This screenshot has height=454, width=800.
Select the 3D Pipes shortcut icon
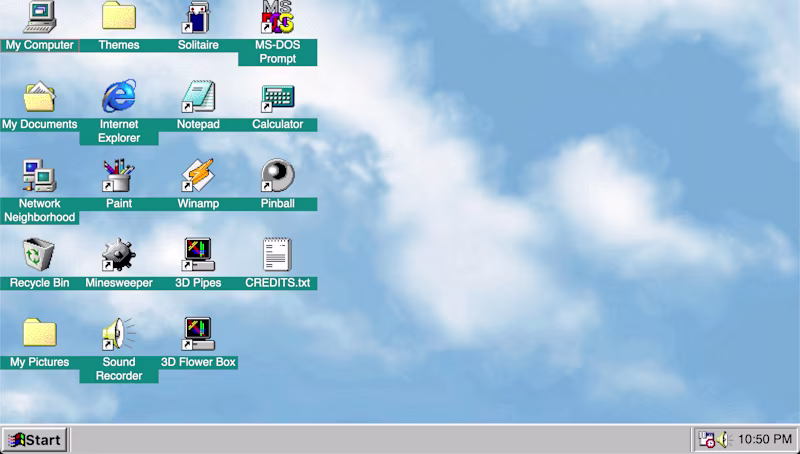point(198,255)
